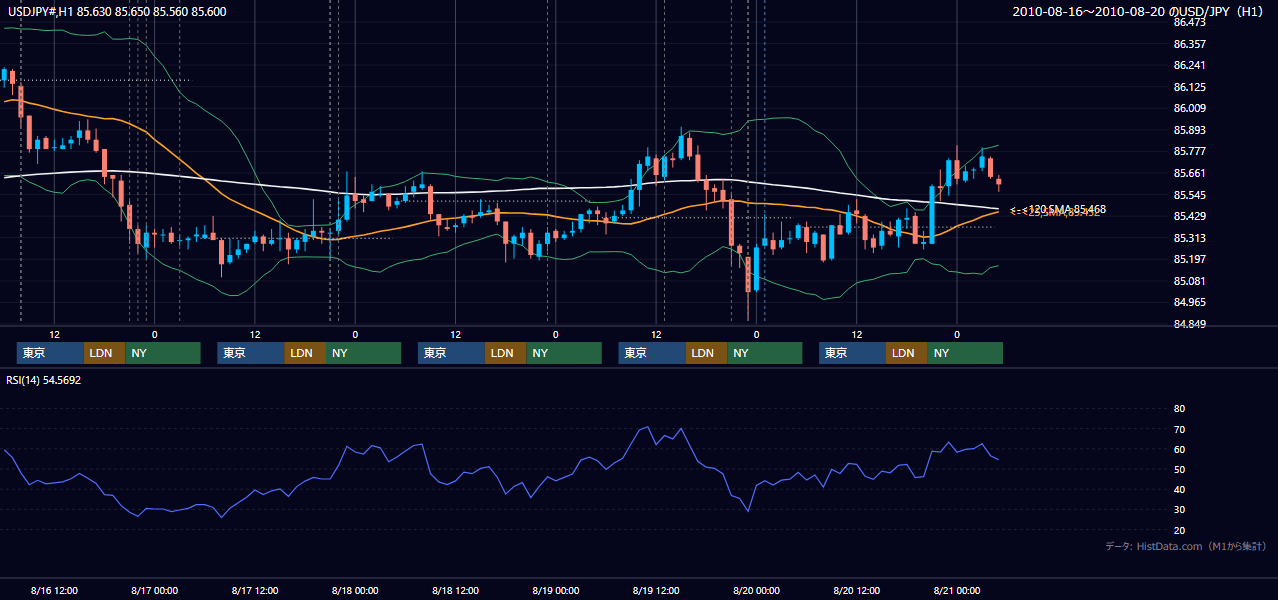Click the NY session block ending near 8/21 00:00
The height and width of the screenshot is (600, 1278).
click(x=965, y=353)
